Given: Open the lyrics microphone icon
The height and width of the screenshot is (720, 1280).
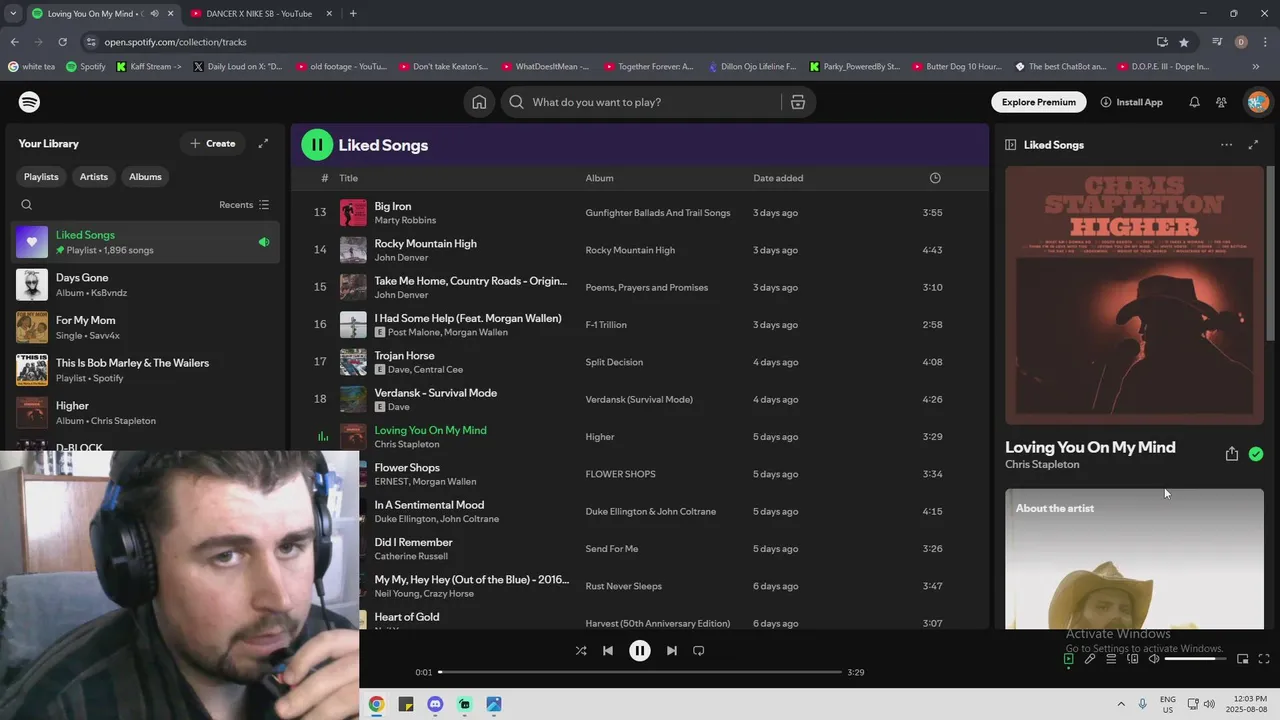Looking at the screenshot, I should (x=1090, y=659).
